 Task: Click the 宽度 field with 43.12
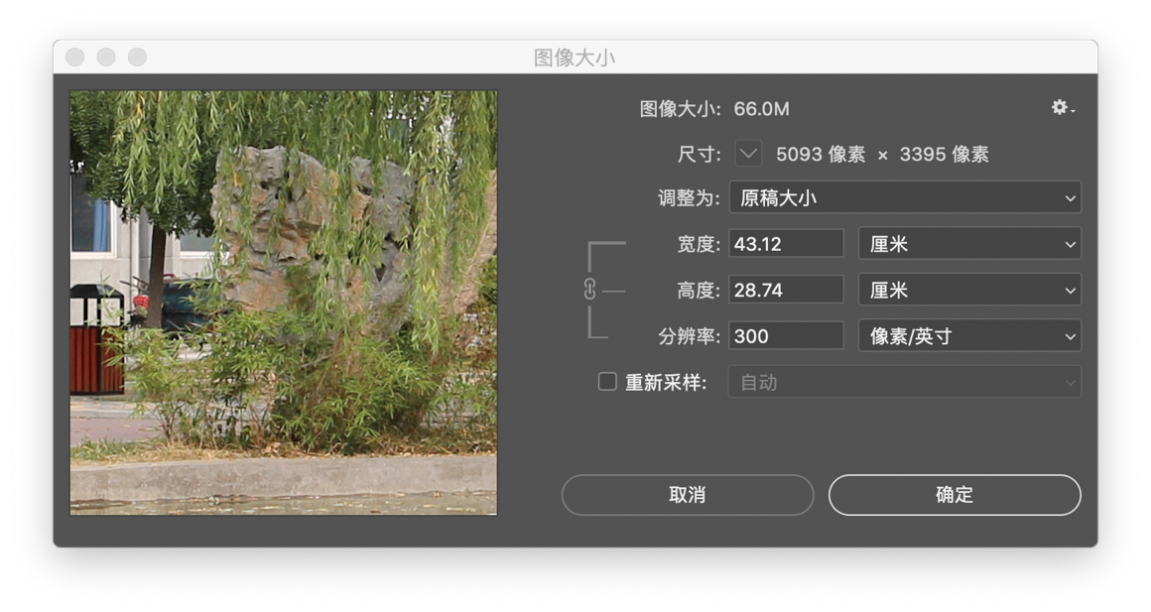pos(786,244)
